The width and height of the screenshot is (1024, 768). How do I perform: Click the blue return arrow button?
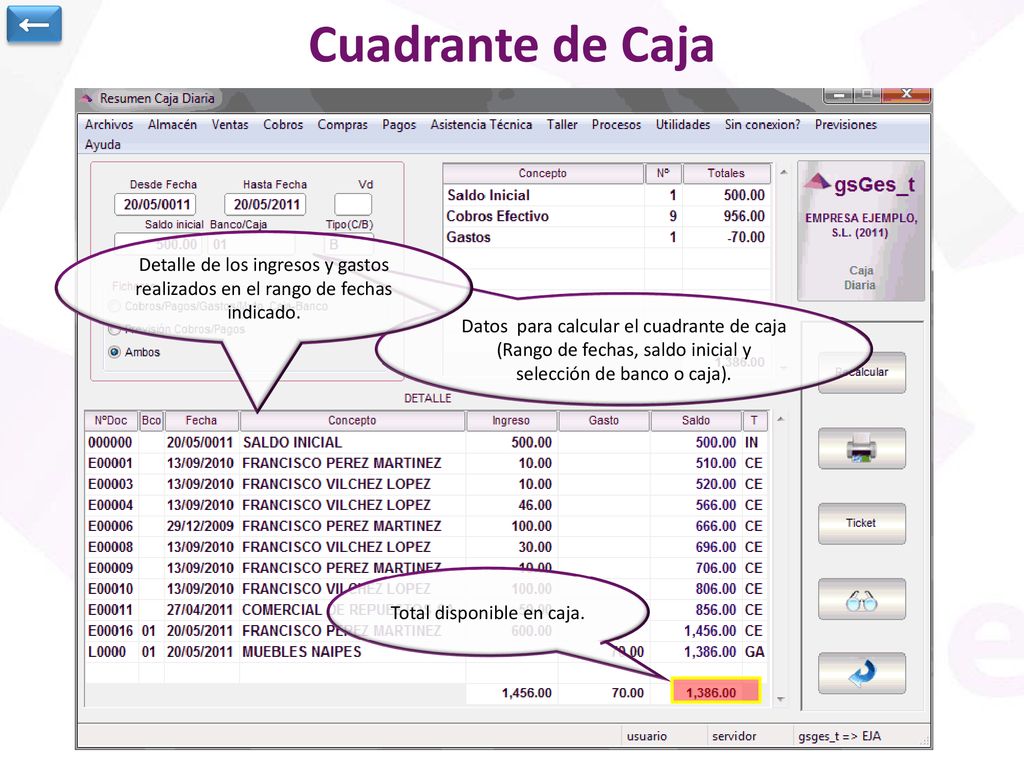click(x=861, y=673)
